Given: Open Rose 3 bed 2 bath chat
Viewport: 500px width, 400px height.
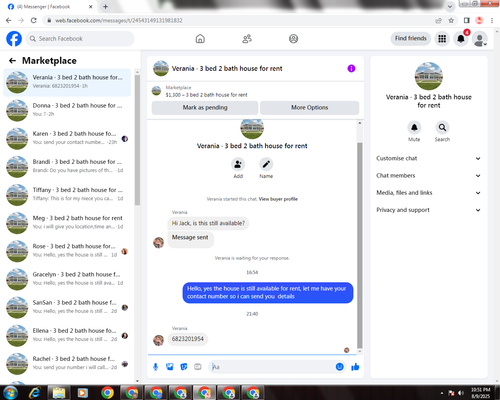Looking at the screenshot, I should point(67,251).
